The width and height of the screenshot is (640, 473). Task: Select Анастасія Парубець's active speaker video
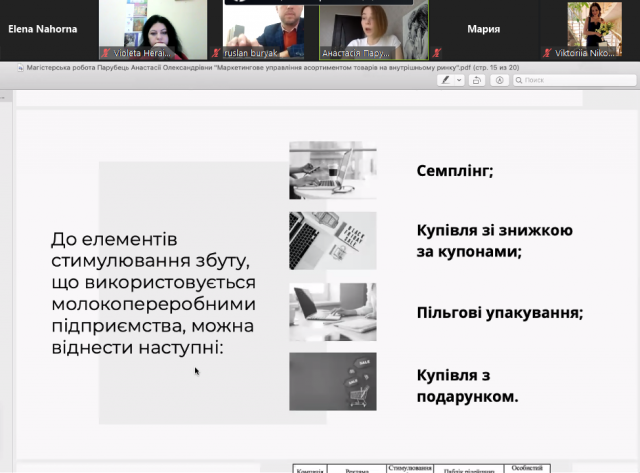[373, 29]
